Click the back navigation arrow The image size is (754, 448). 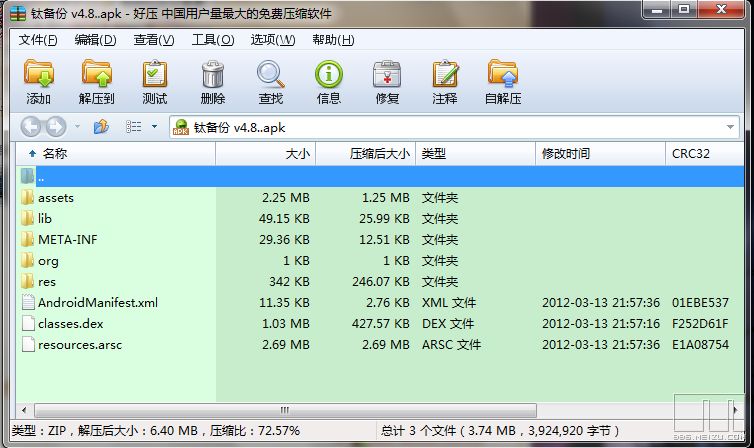coord(31,127)
